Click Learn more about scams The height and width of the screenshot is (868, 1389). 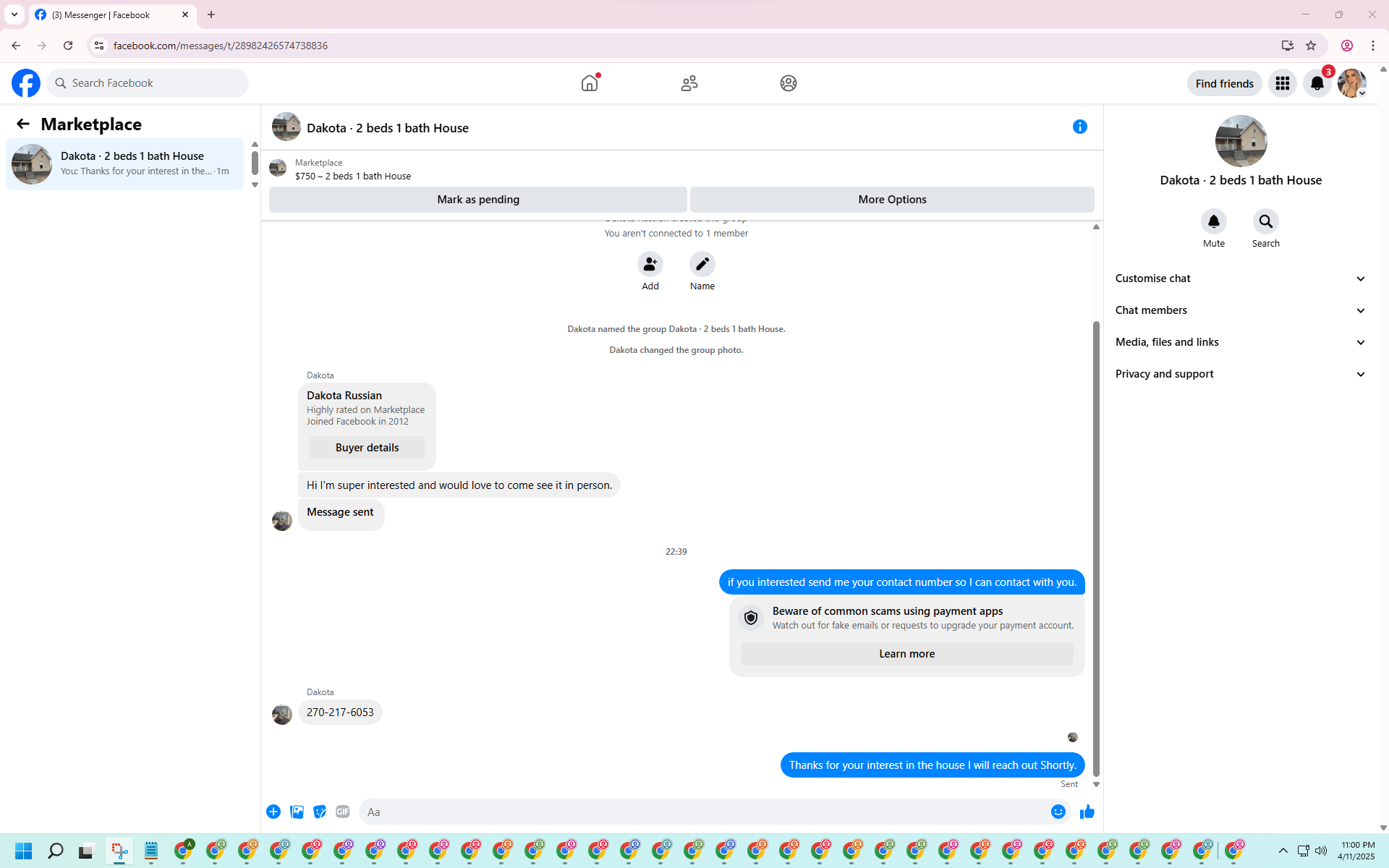(x=906, y=654)
